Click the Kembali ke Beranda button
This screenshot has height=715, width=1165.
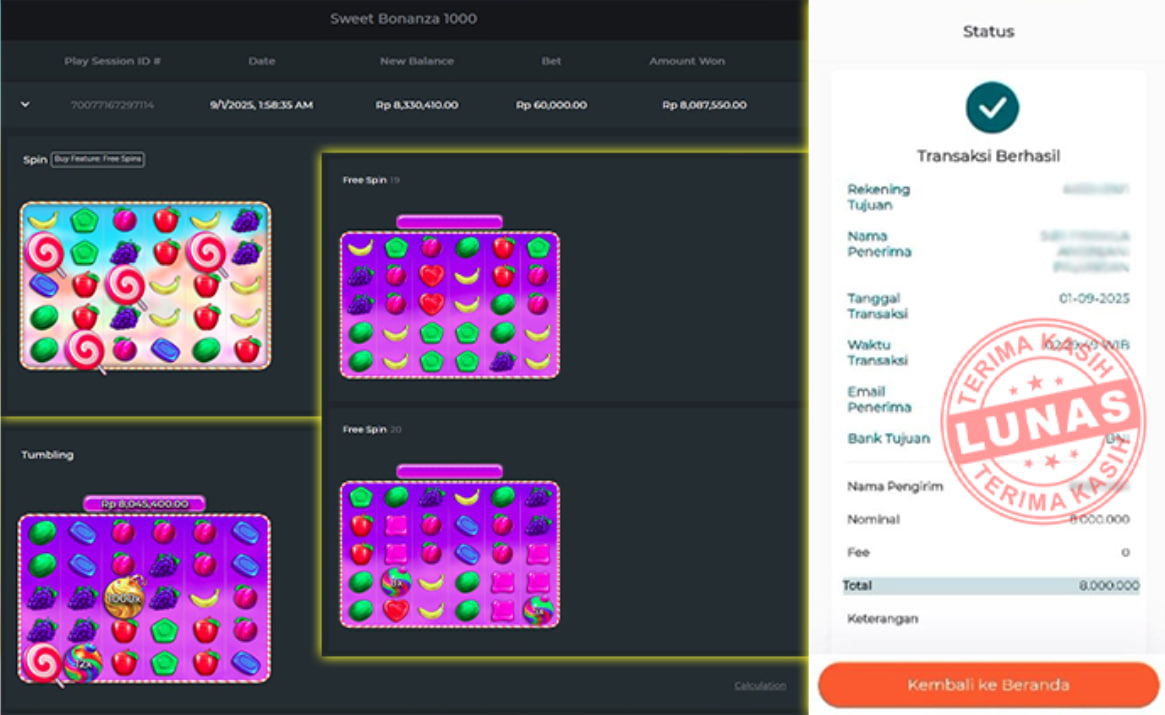coord(988,685)
